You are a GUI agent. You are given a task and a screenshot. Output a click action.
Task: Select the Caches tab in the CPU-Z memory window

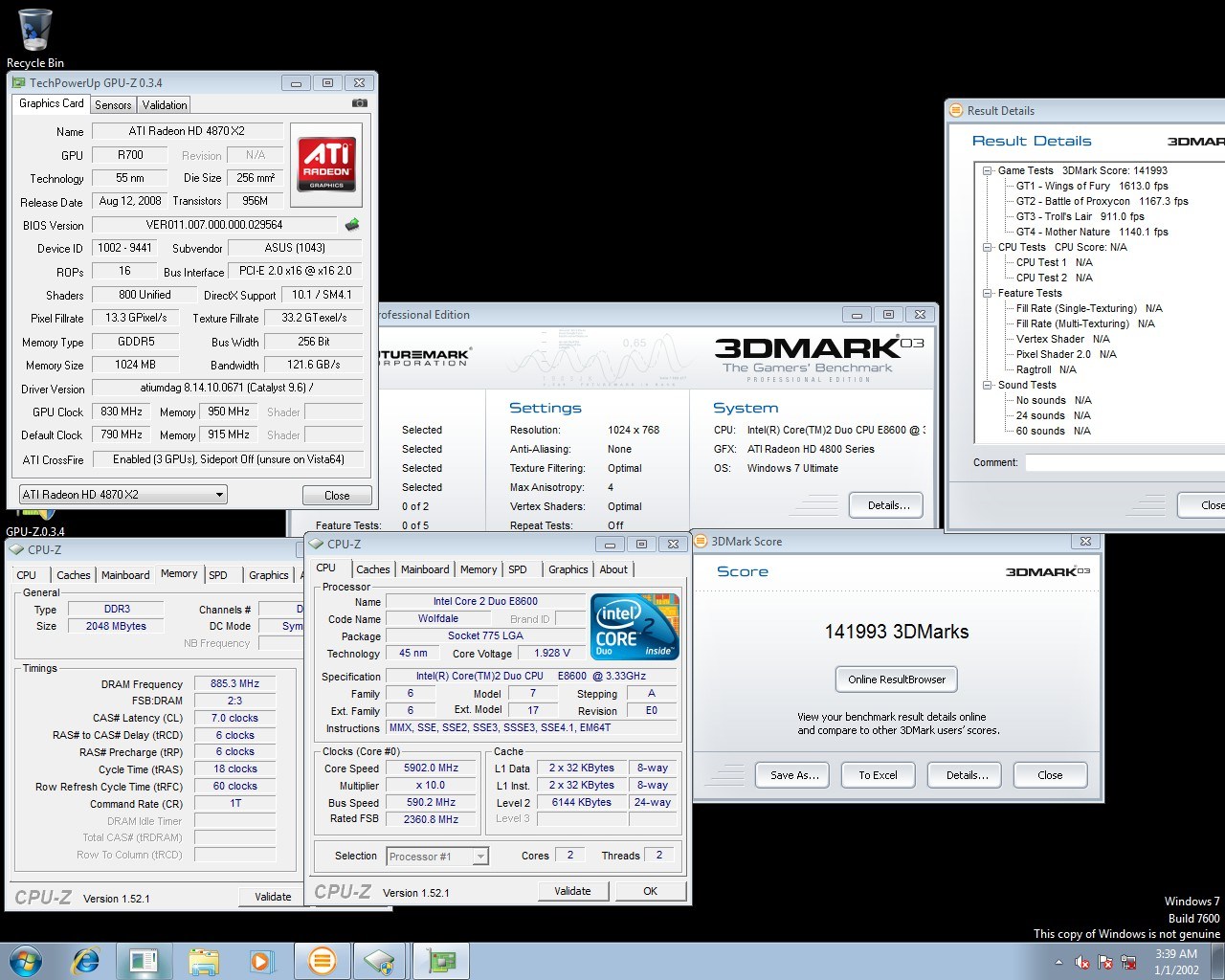(x=74, y=575)
